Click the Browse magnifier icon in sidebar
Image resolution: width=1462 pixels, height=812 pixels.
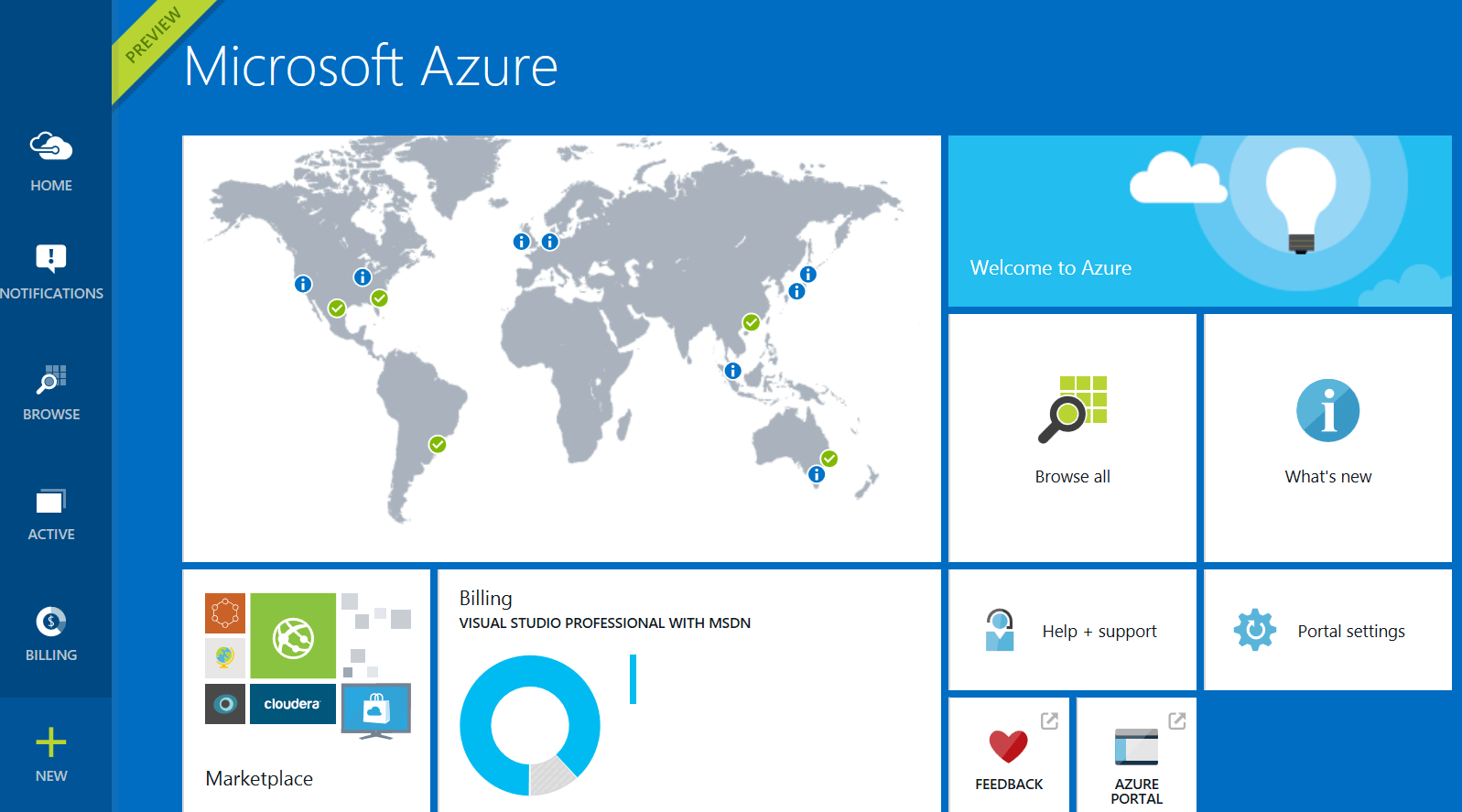[x=51, y=379]
